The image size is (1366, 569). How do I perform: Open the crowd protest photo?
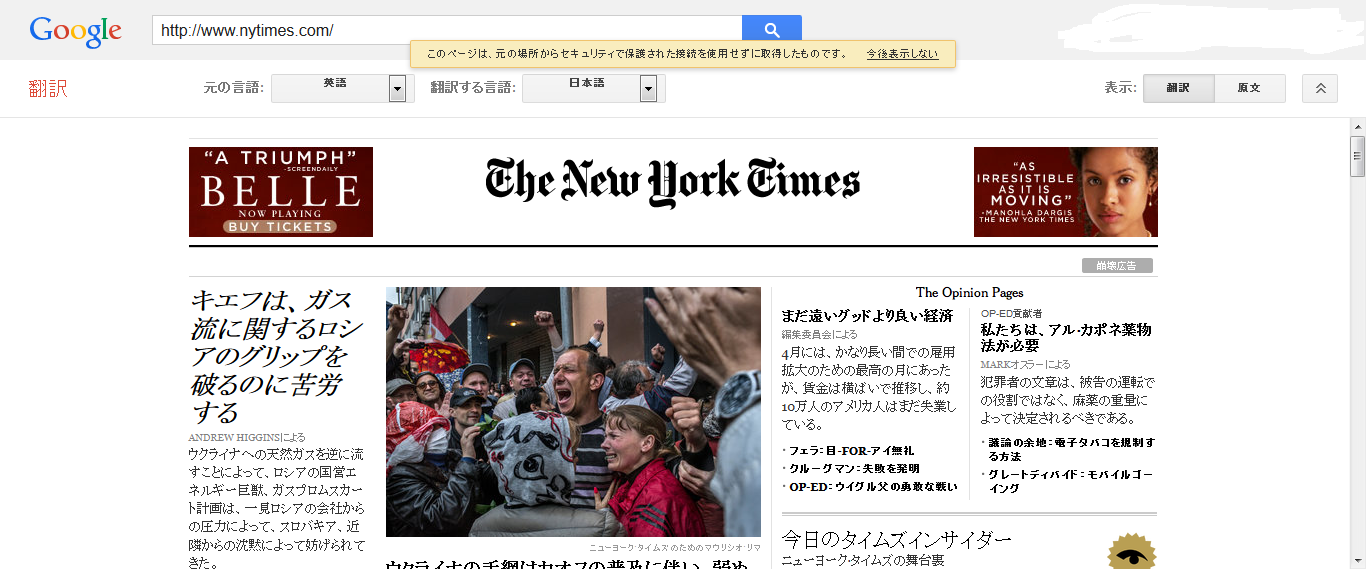(573, 412)
